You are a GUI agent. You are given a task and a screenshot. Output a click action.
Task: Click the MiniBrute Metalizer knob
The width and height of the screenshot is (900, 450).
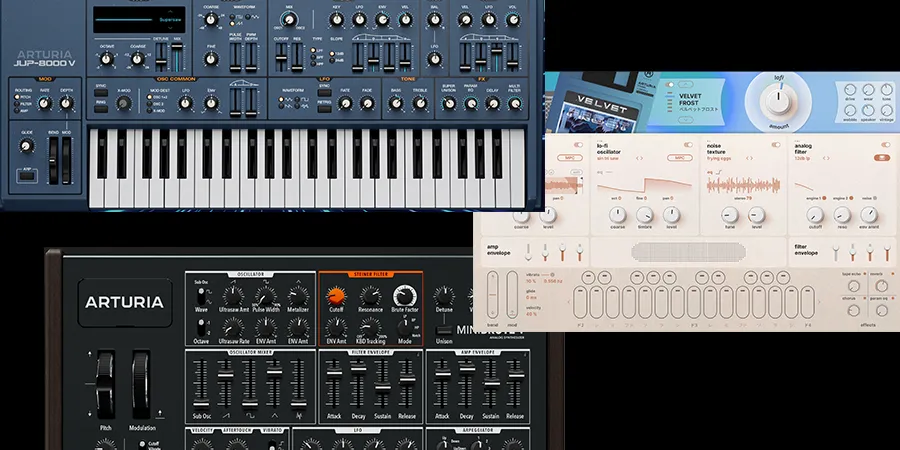(x=298, y=296)
